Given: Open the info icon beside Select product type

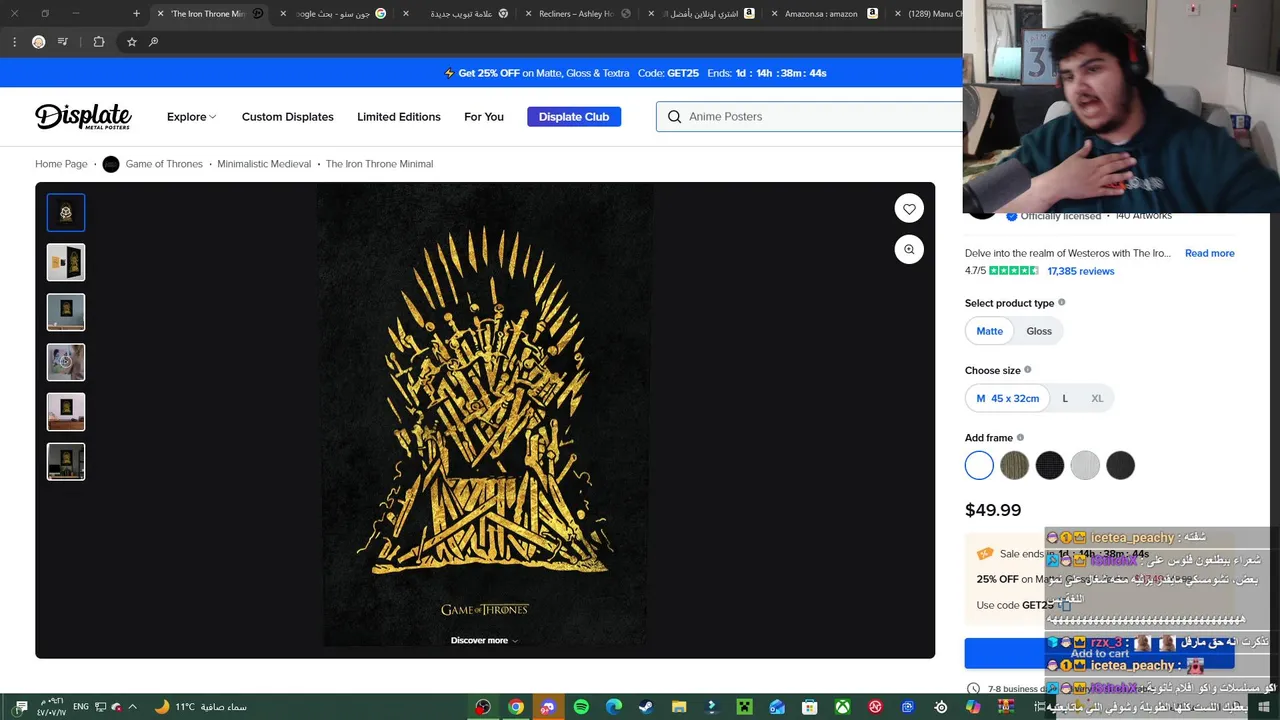Looking at the screenshot, I should coord(1062,302).
